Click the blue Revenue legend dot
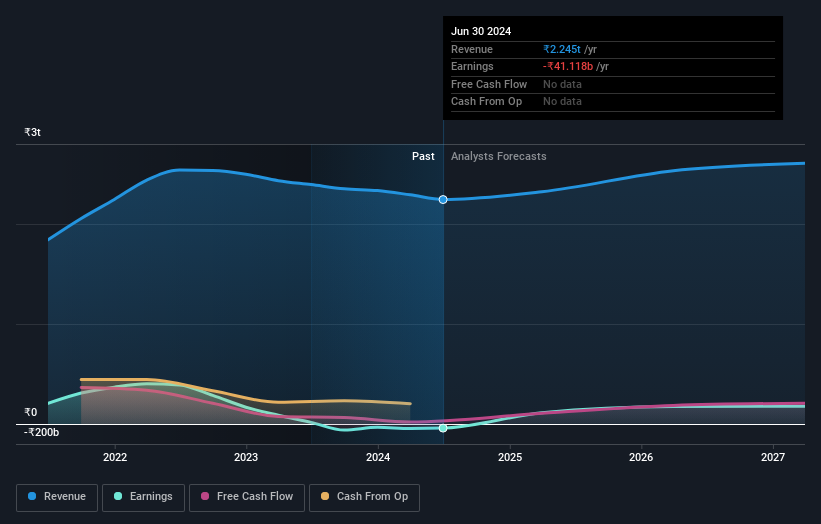Viewport: 821px width, 524px height. [x=32, y=496]
